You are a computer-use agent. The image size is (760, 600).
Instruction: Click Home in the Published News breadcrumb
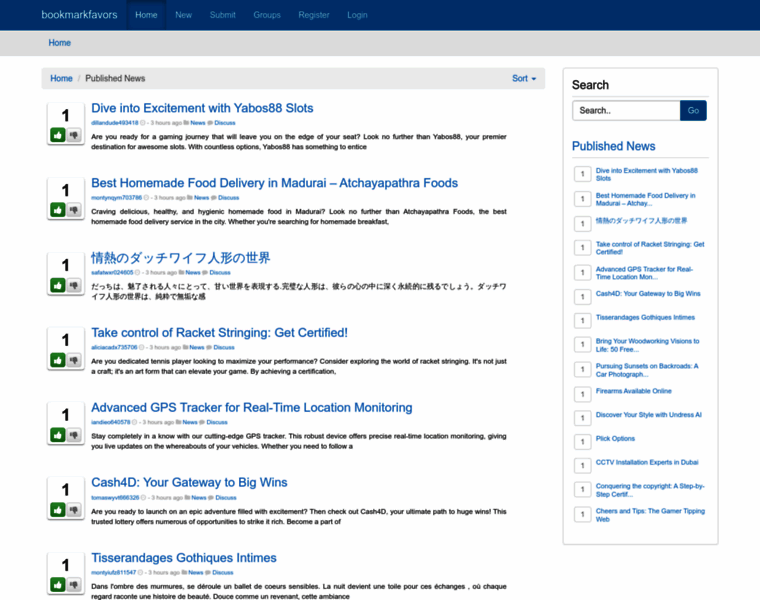tap(61, 79)
